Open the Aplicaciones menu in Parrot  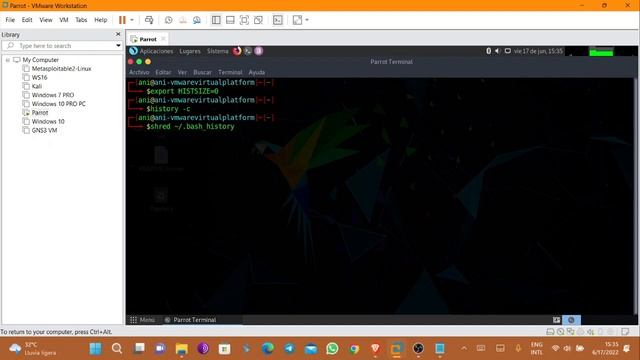point(156,51)
